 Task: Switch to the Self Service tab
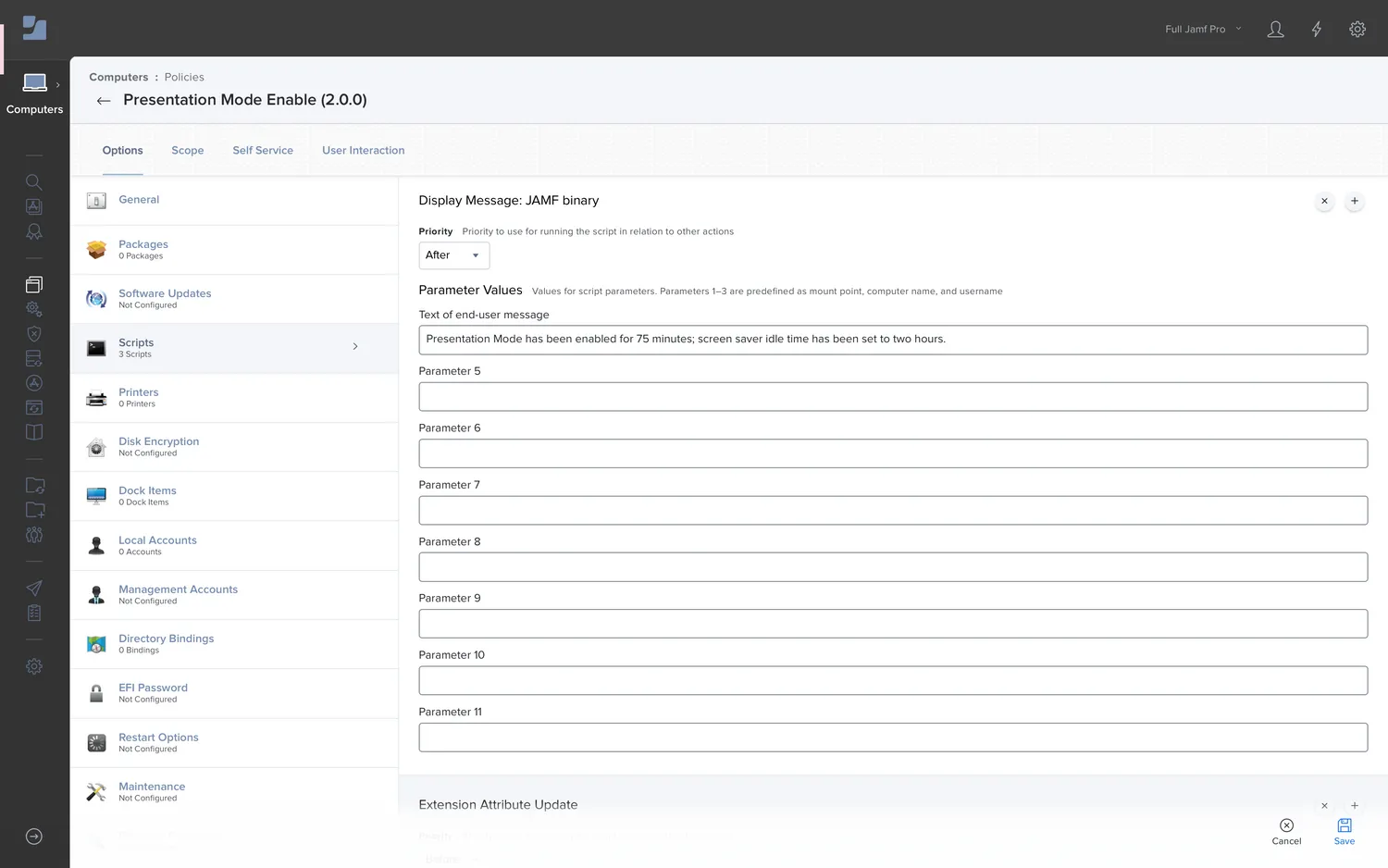(x=263, y=151)
